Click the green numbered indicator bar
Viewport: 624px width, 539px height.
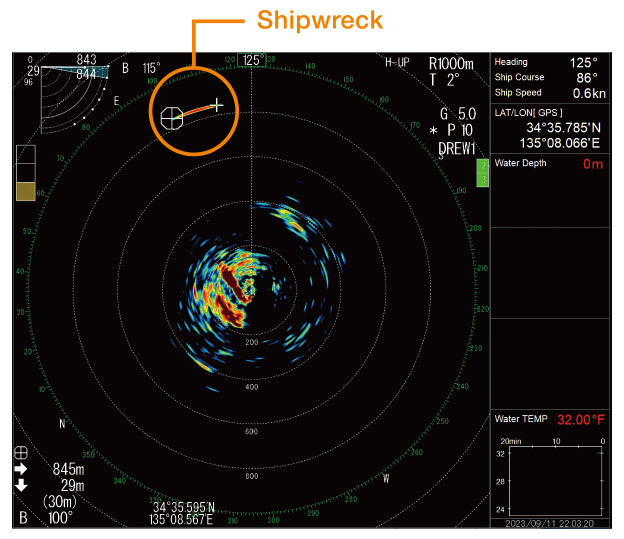(483, 172)
